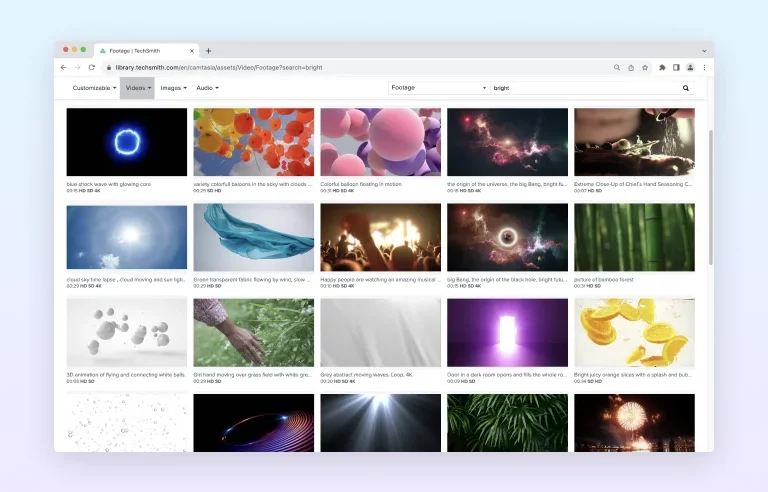Open the blue shock wave thumbnail
Screen dimensions: 768x492
tap(127, 142)
